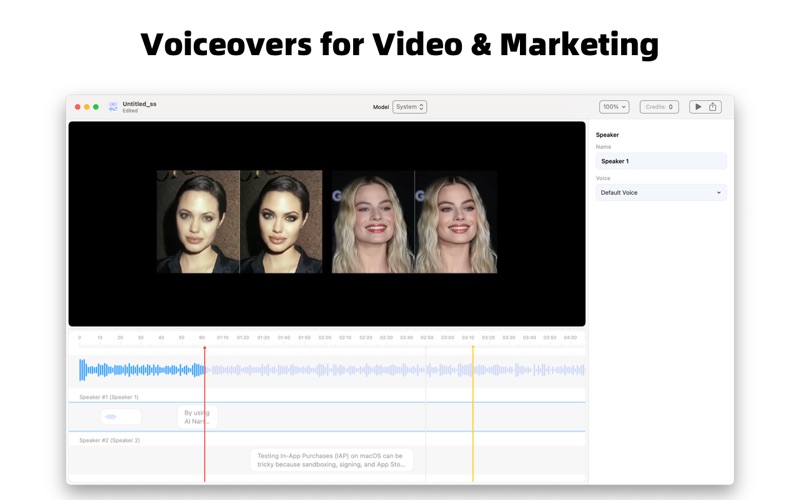The image size is (800, 500).
Task: Click the Untitled_ss document title
Action: click(x=139, y=103)
